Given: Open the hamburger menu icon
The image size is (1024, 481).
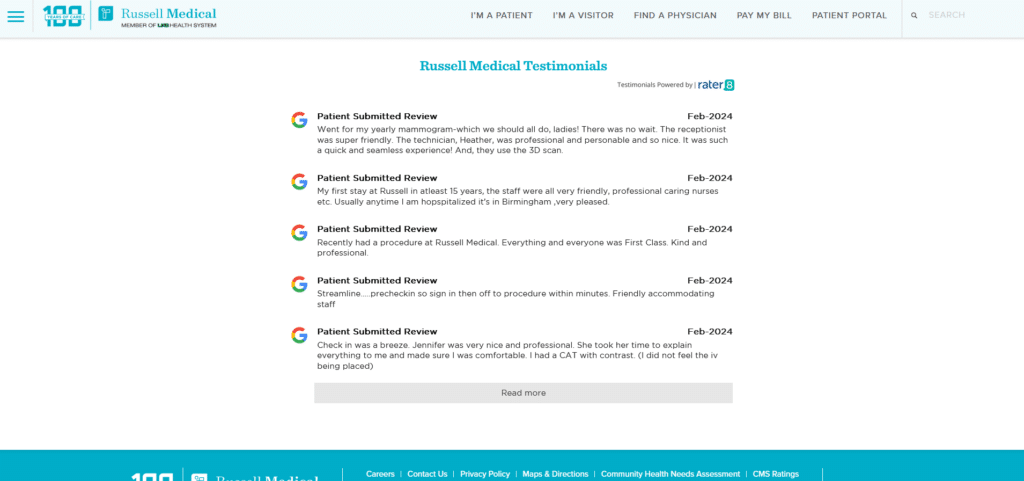Looking at the screenshot, I should pos(16,16).
